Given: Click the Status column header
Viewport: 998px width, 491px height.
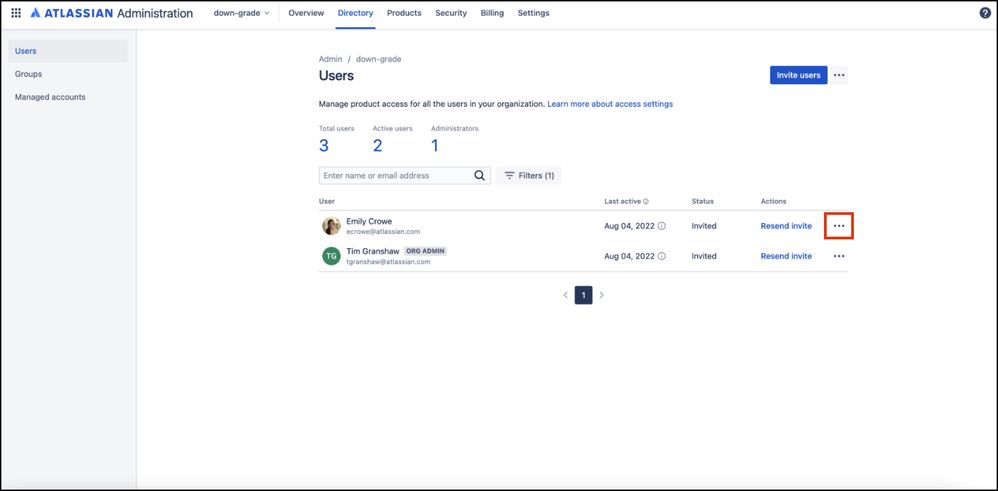Looking at the screenshot, I should pyautogui.click(x=703, y=201).
